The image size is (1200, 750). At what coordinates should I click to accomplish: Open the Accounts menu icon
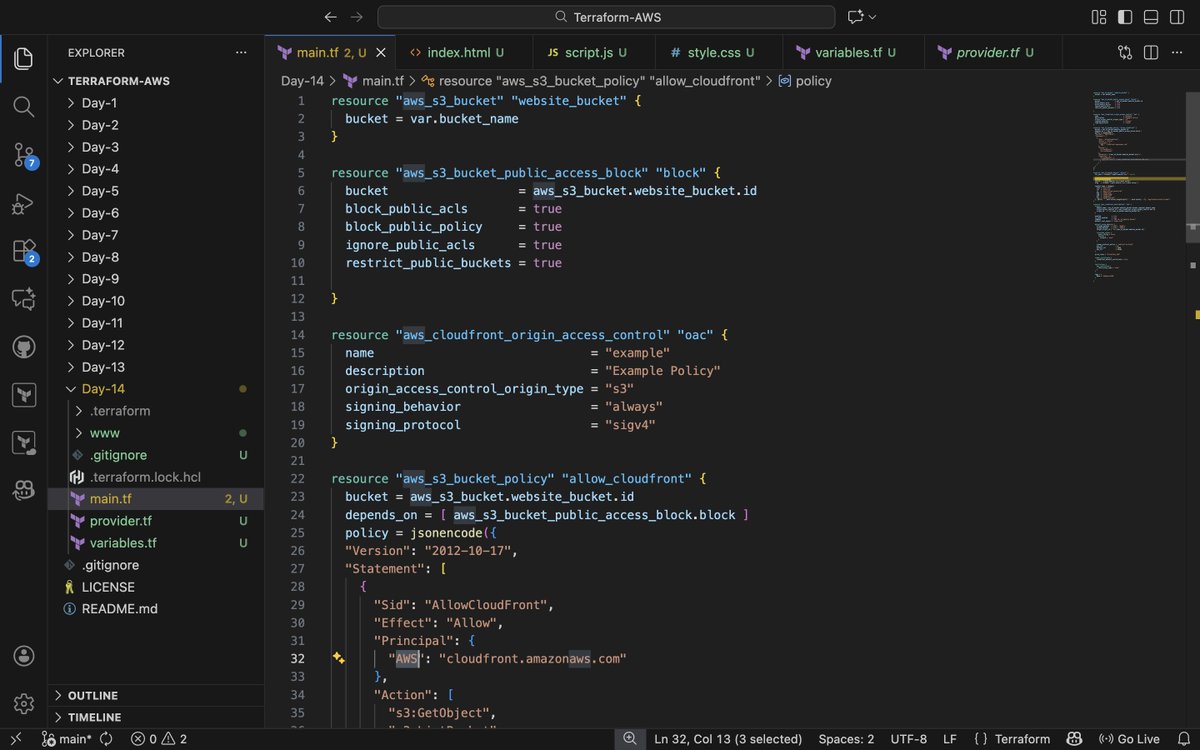tap(23, 656)
